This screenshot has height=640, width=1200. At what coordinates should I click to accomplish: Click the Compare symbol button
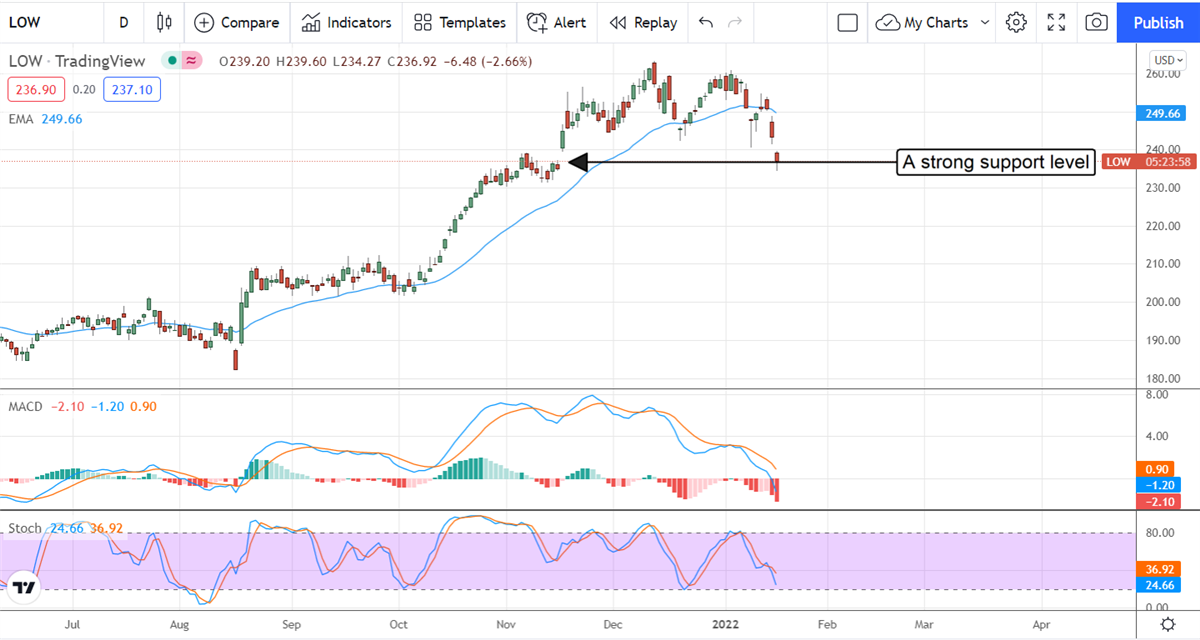[237, 22]
